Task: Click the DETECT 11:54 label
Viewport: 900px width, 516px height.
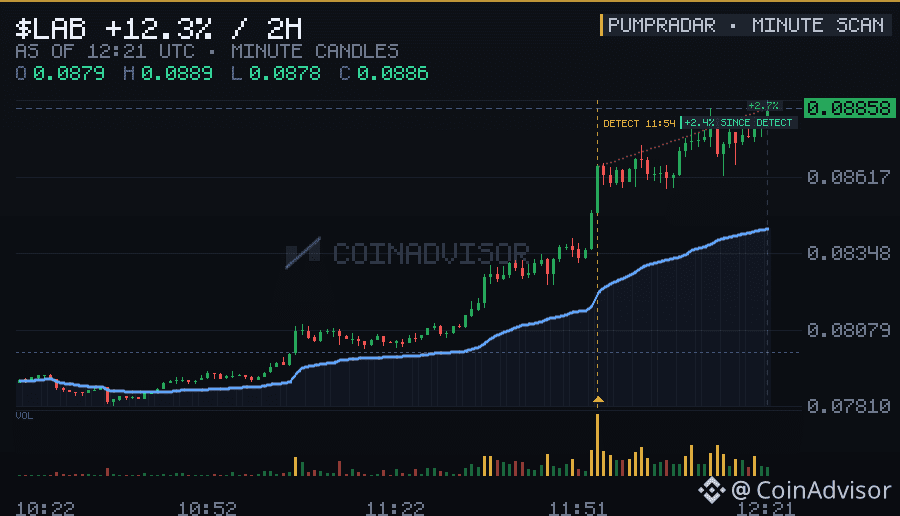Action: click(639, 123)
